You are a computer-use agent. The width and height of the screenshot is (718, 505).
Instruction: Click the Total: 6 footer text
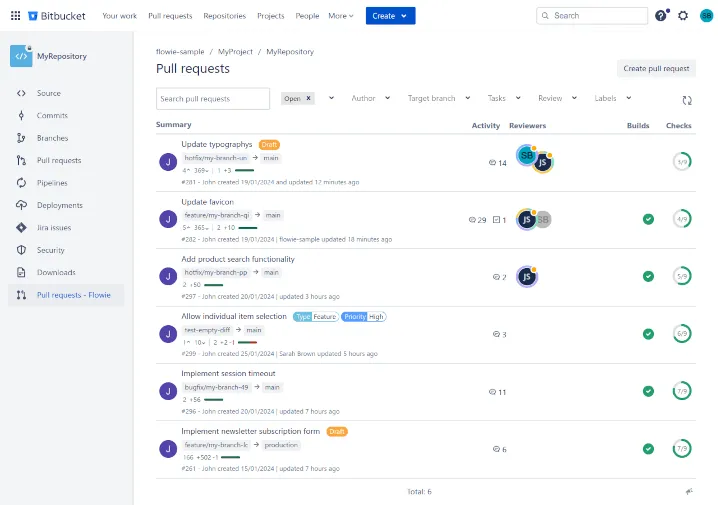point(419,492)
